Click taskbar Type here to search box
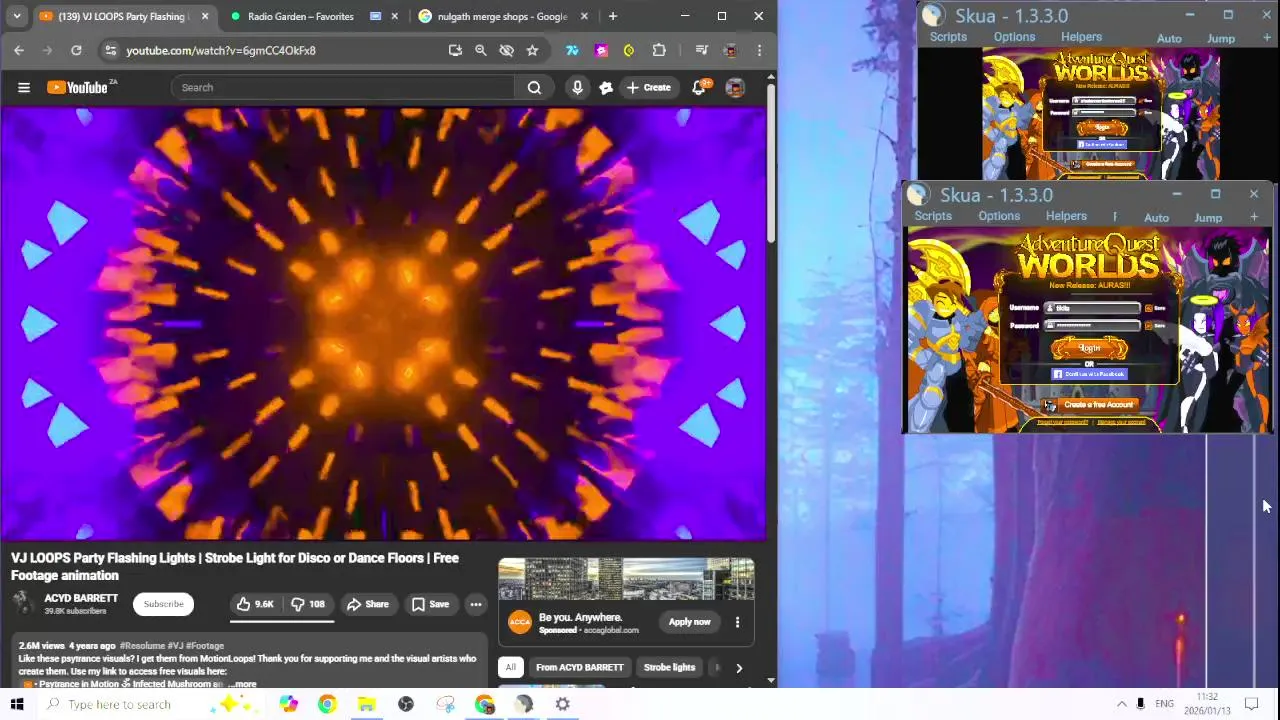This screenshot has width=1280, height=720. (x=150, y=704)
